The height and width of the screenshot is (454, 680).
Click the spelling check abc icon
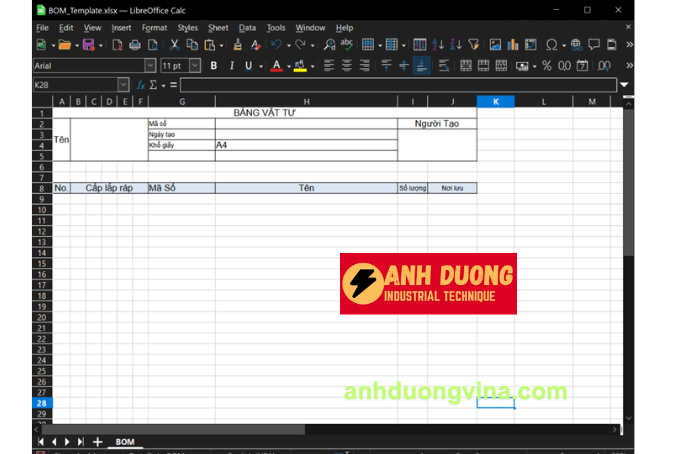[x=346, y=45]
